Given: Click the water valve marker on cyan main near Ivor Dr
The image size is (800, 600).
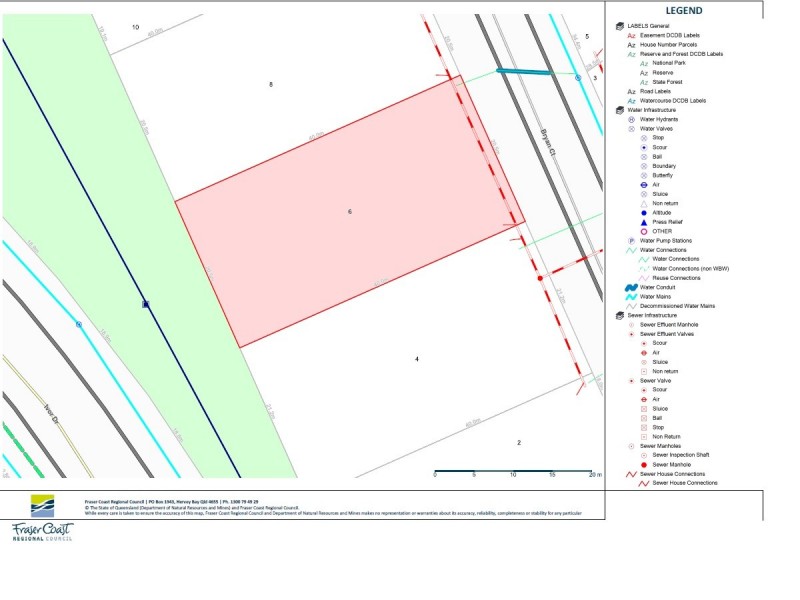Looking at the screenshot, I should click(x=79, y=324).
